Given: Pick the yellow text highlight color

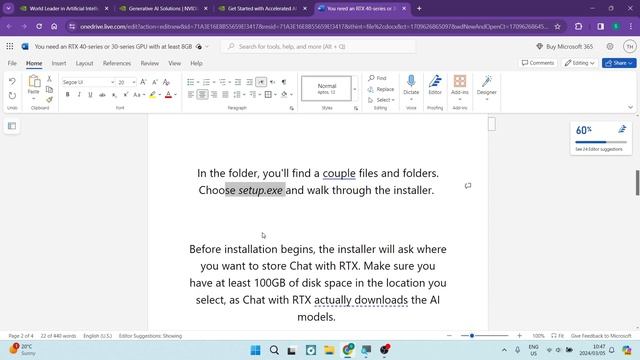Looking at the screenshot, I should click(x=152, y=95).
